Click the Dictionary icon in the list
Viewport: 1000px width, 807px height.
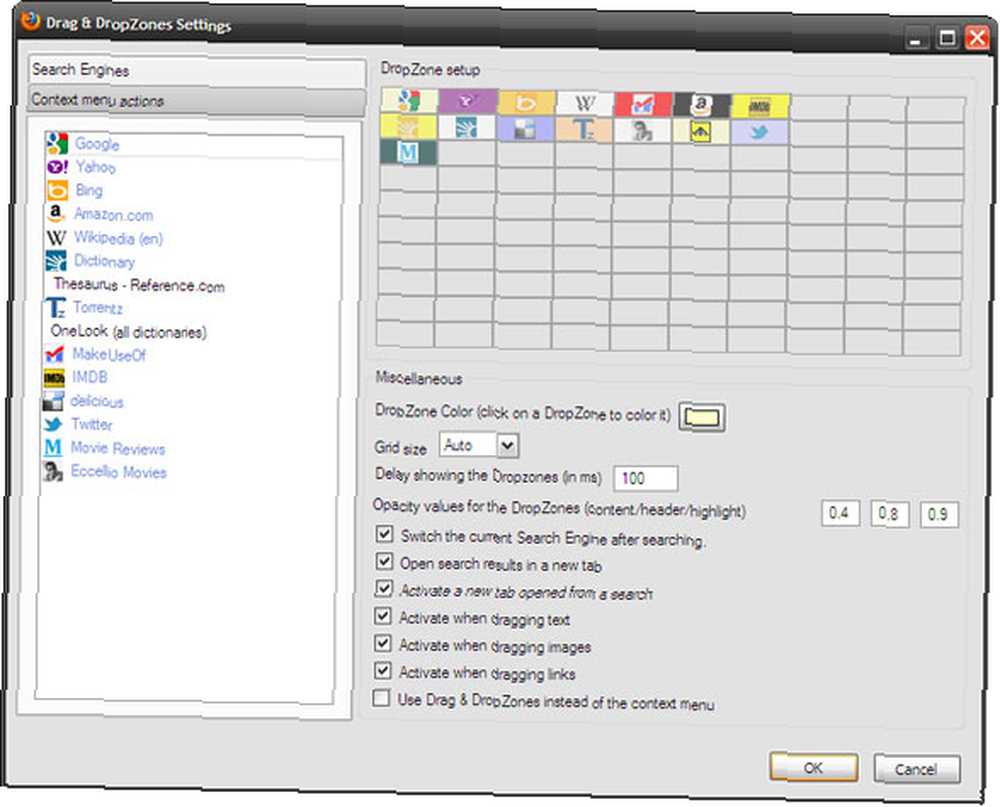coord(55,261)
